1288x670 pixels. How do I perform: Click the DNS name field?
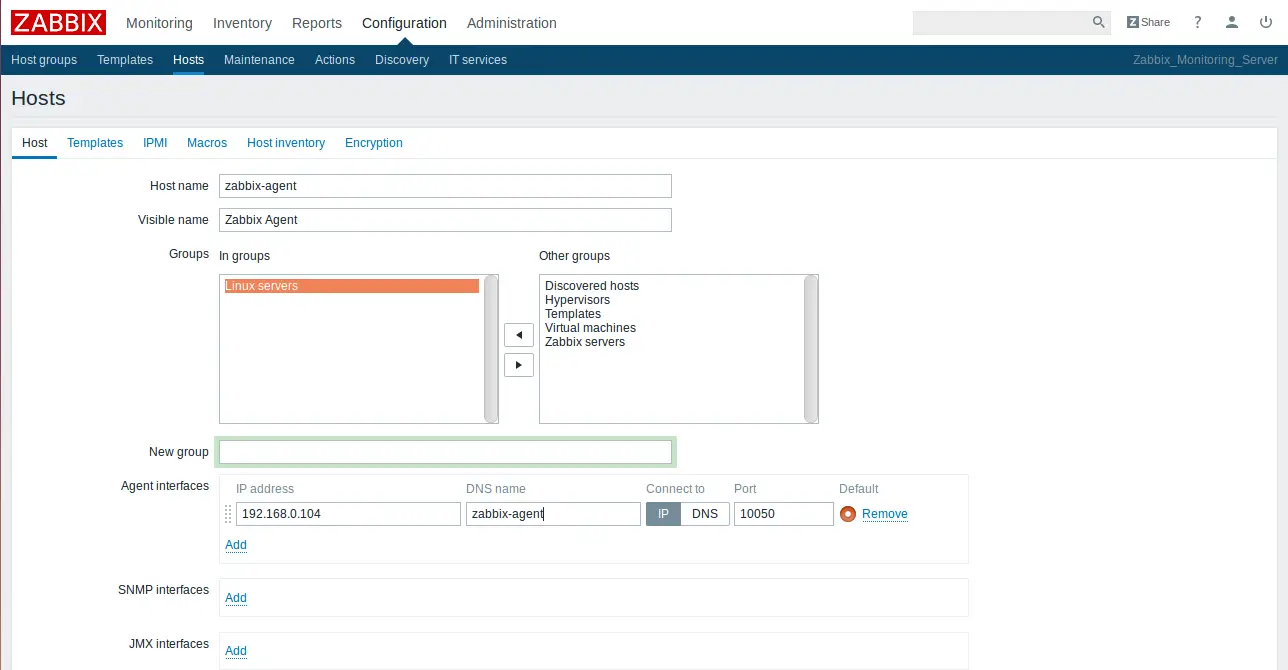553,514
